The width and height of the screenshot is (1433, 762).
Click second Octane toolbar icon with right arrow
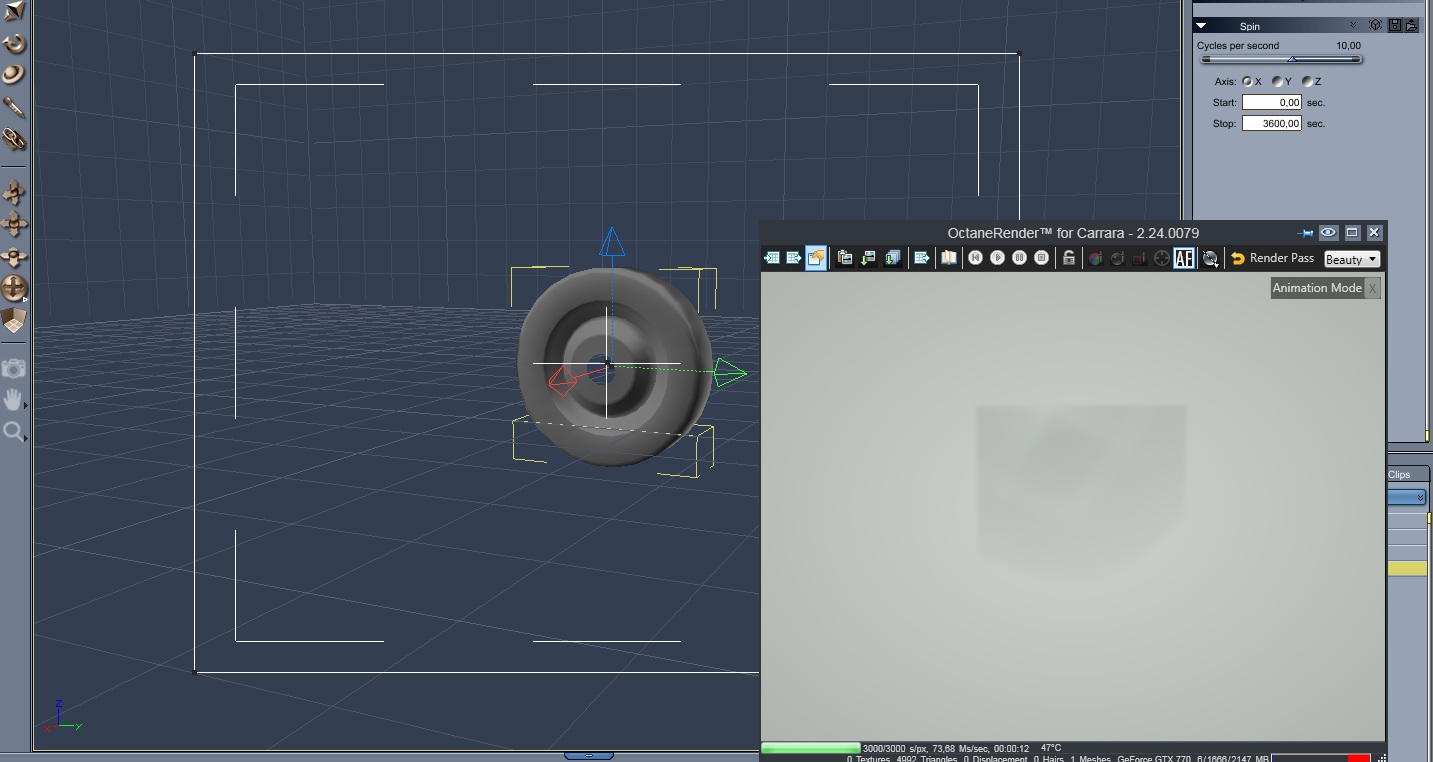[793, 258]
